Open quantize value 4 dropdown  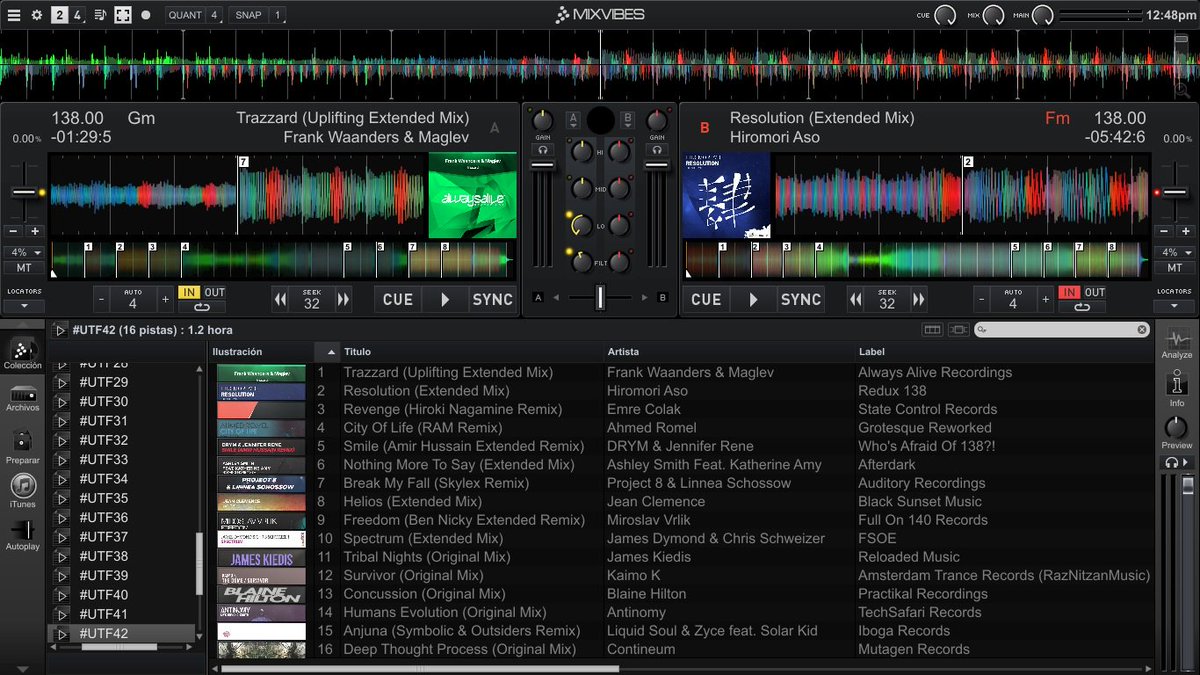216,15
